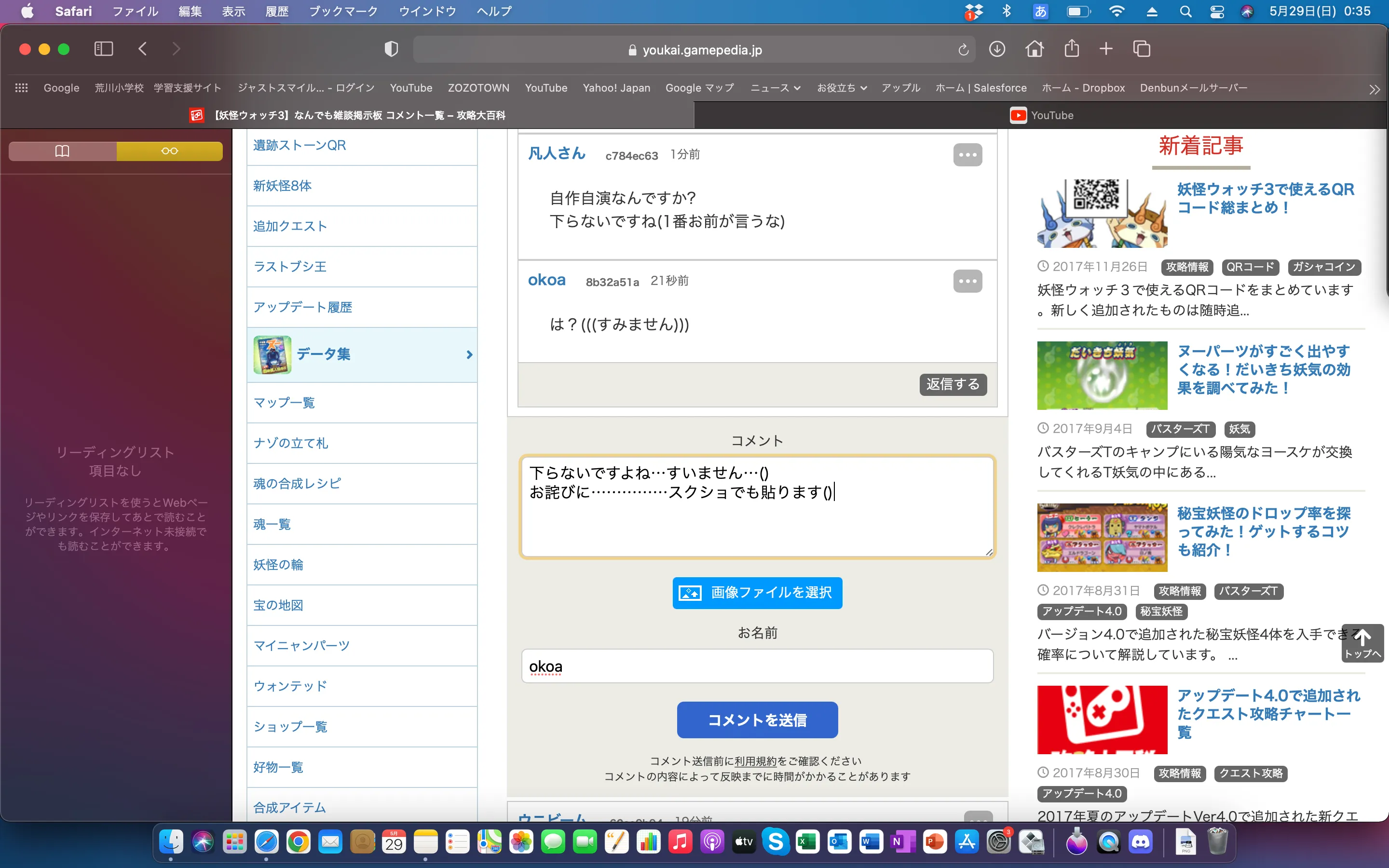Viewport: 1389px width, 868px height.
Task: Open Spotlight search
Action: click(1185, 12)
